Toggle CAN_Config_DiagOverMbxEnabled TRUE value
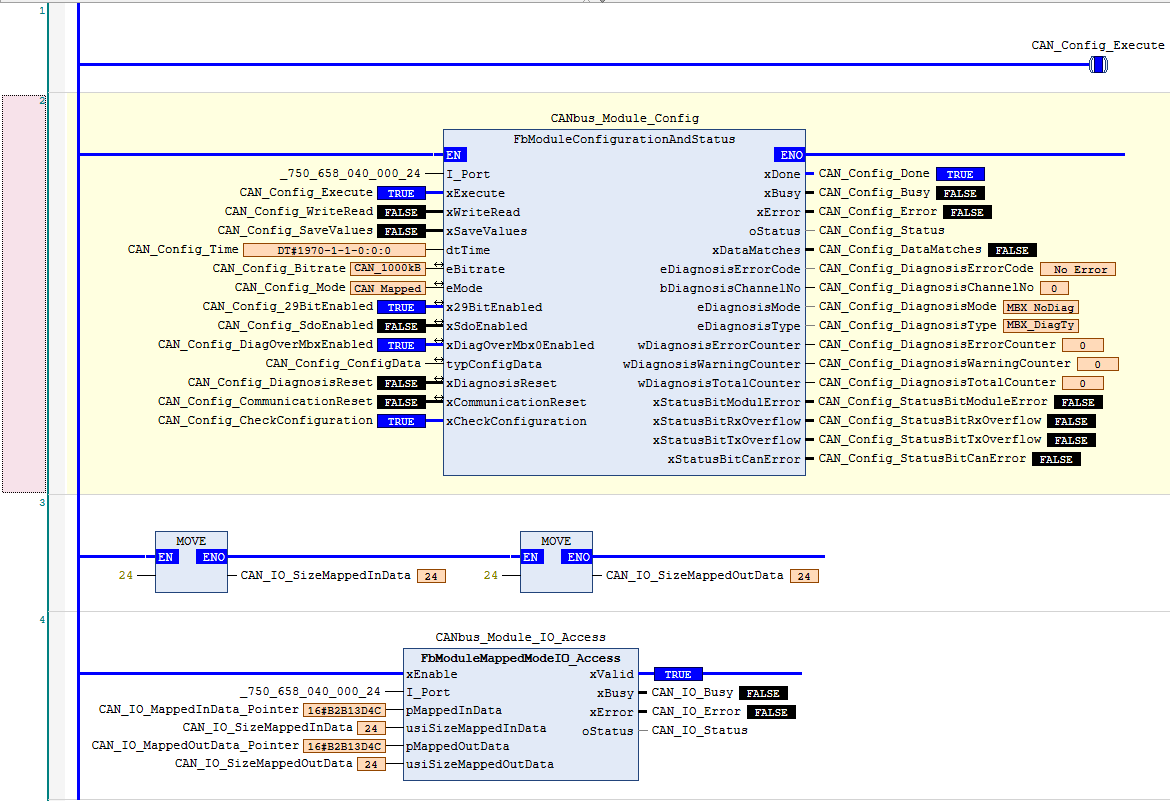 point(401,345)
